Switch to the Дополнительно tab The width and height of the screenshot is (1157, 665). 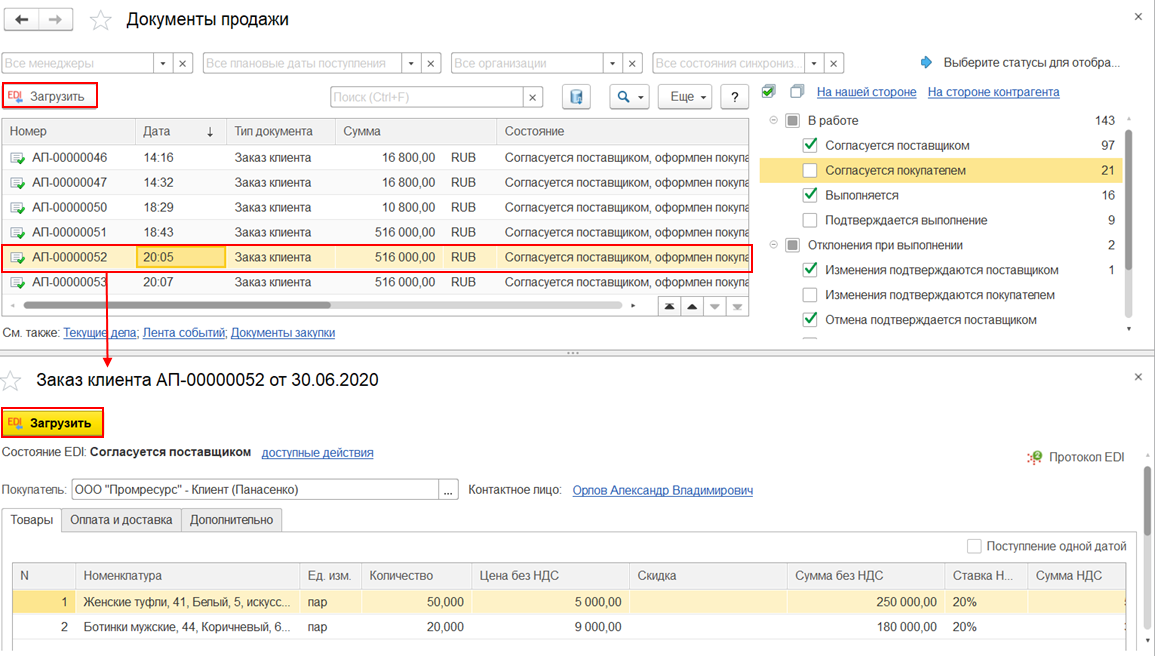231,520
